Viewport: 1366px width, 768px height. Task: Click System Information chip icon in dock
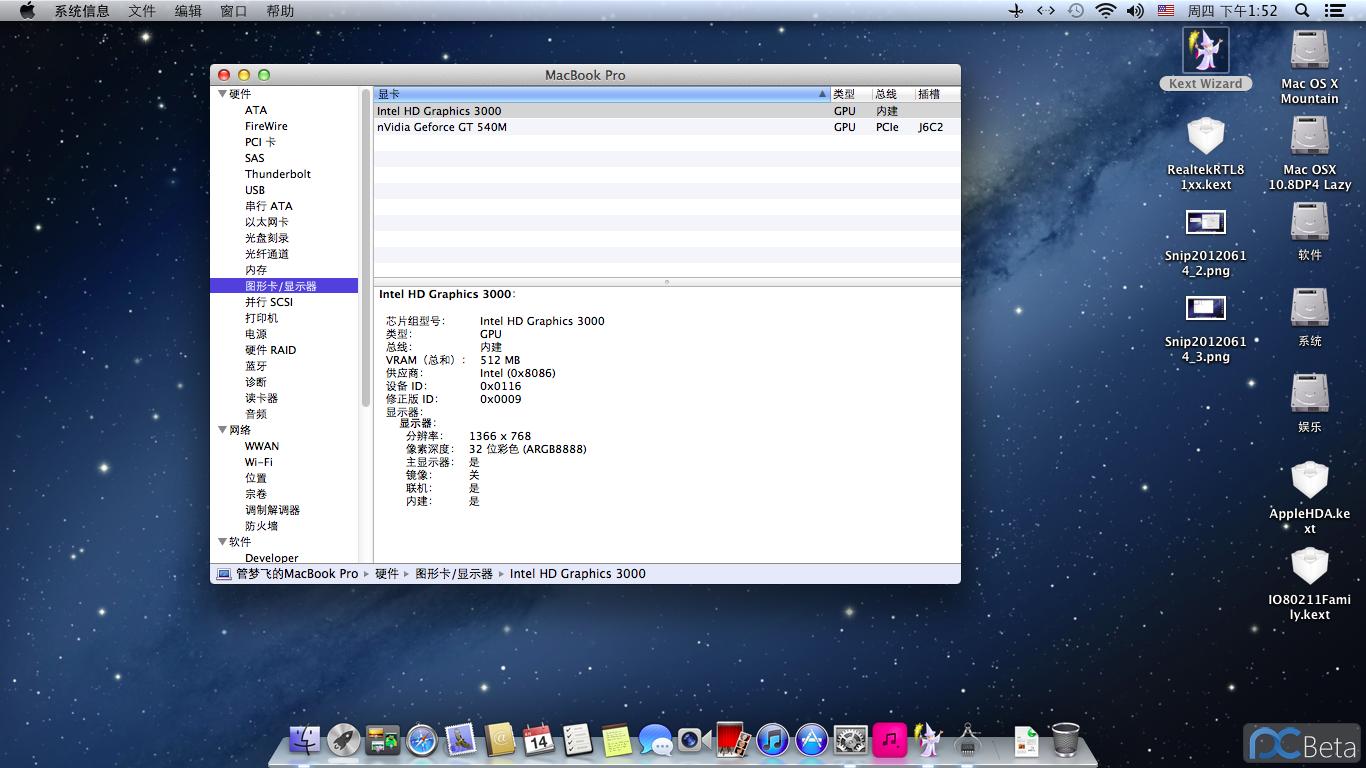tap(967, 740)
